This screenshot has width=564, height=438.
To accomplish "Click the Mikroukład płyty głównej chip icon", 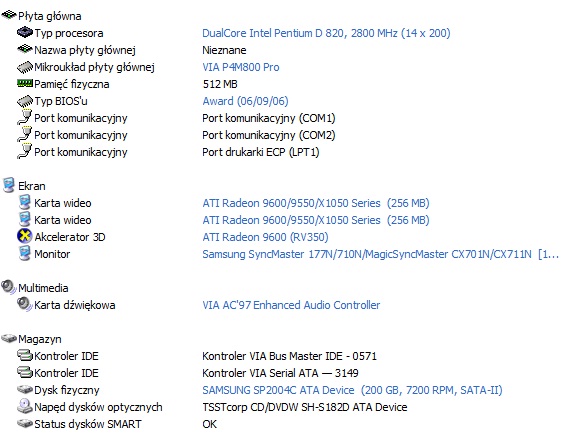I will point(25,67).
